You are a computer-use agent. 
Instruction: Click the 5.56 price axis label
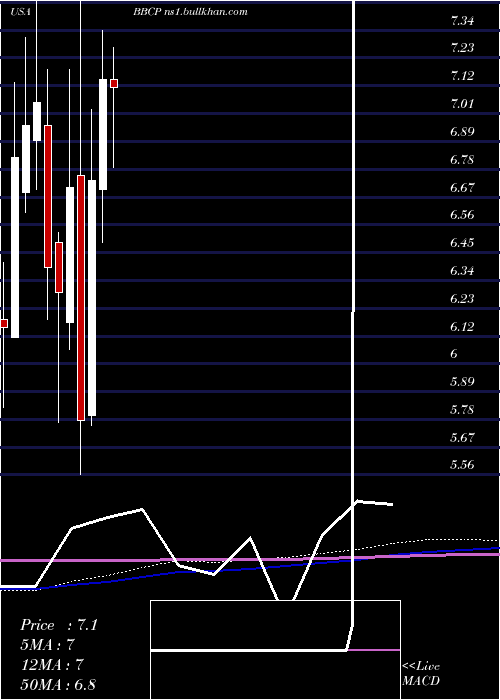[x=462, y=465]
